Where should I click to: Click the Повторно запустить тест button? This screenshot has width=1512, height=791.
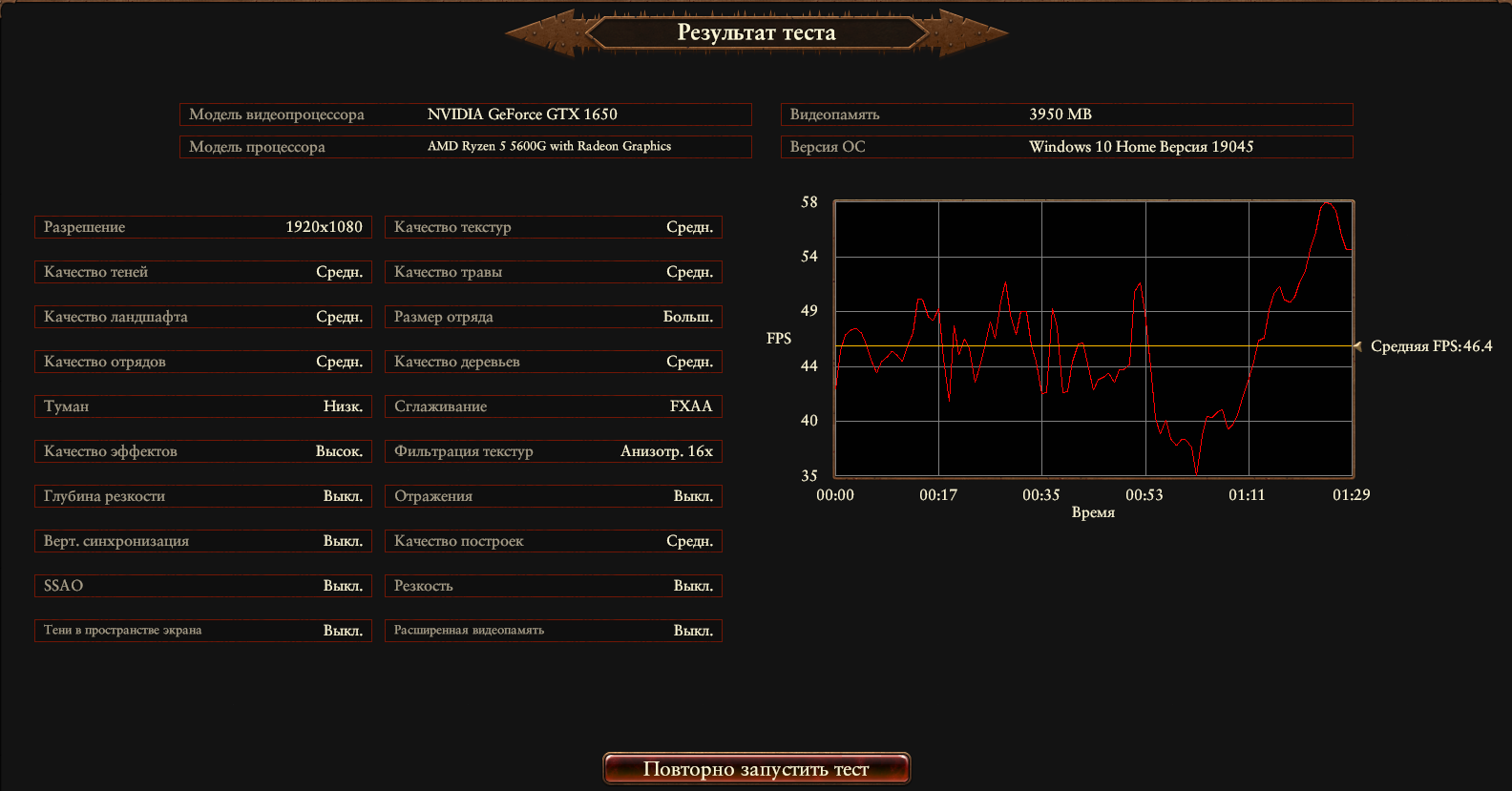(756, 769)
